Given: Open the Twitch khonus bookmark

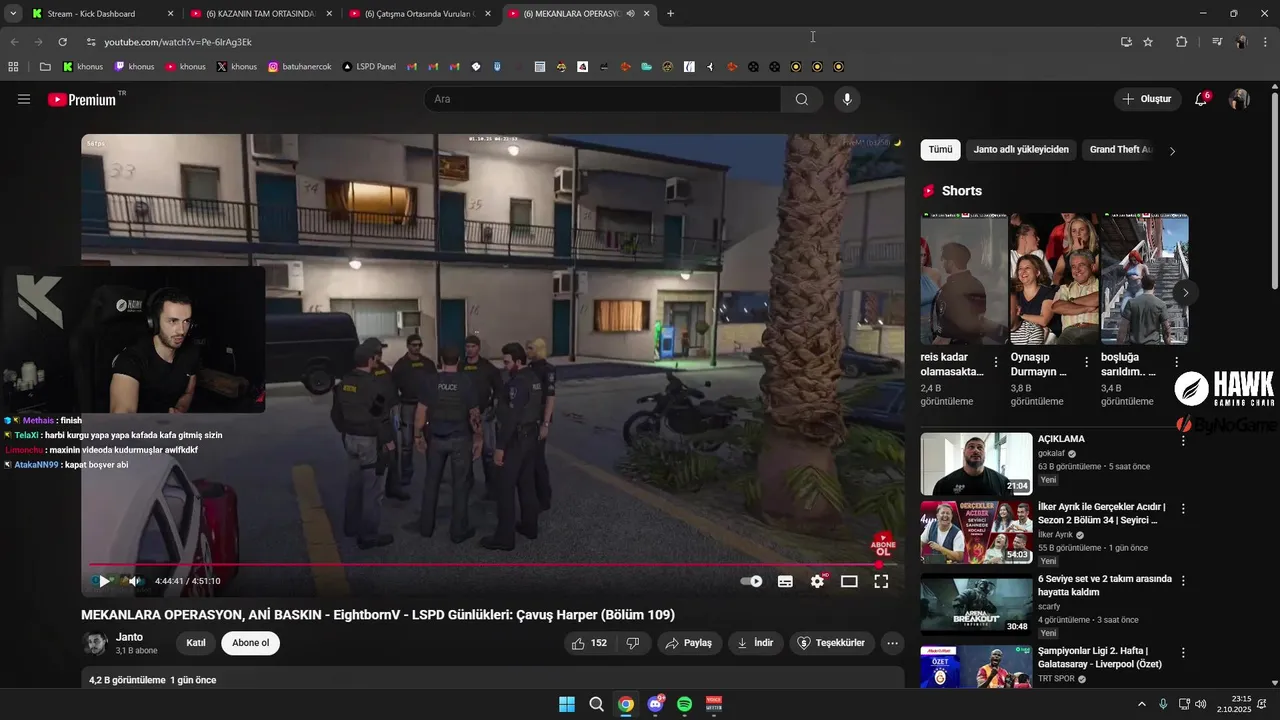Looking at the screenshot, I should (x=134, y=67).
